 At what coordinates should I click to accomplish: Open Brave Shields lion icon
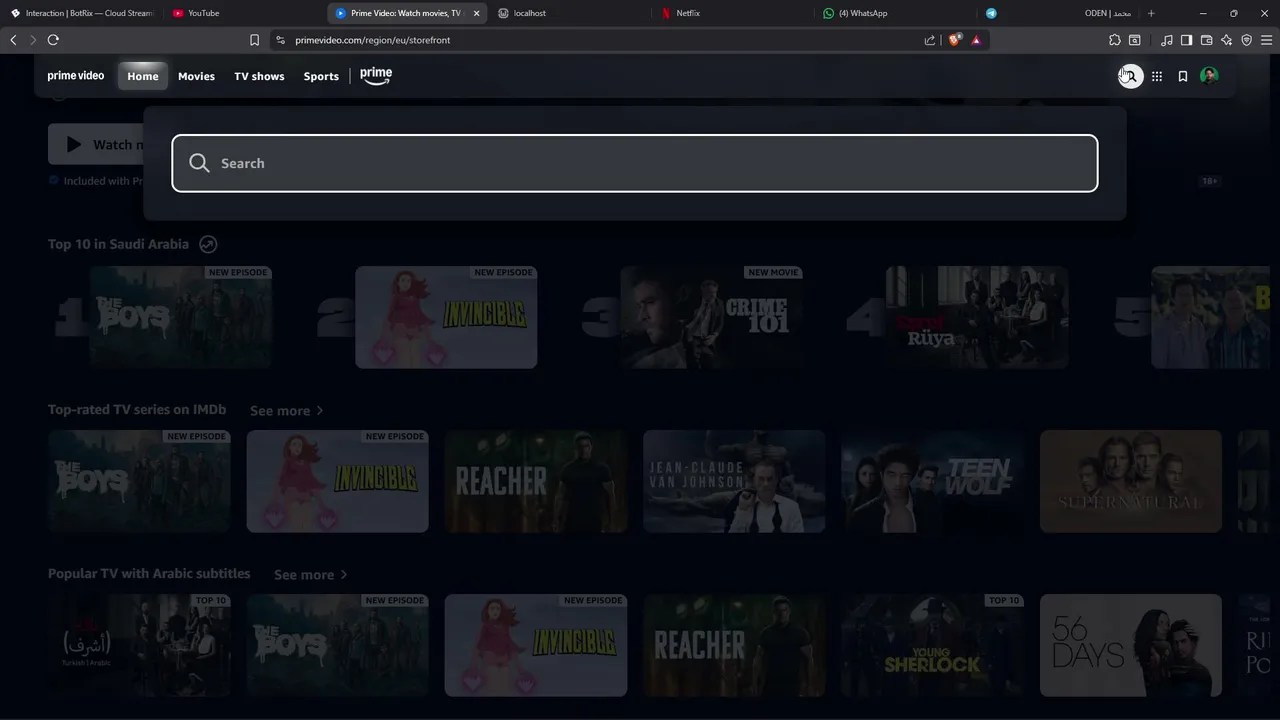pos(955,40)
